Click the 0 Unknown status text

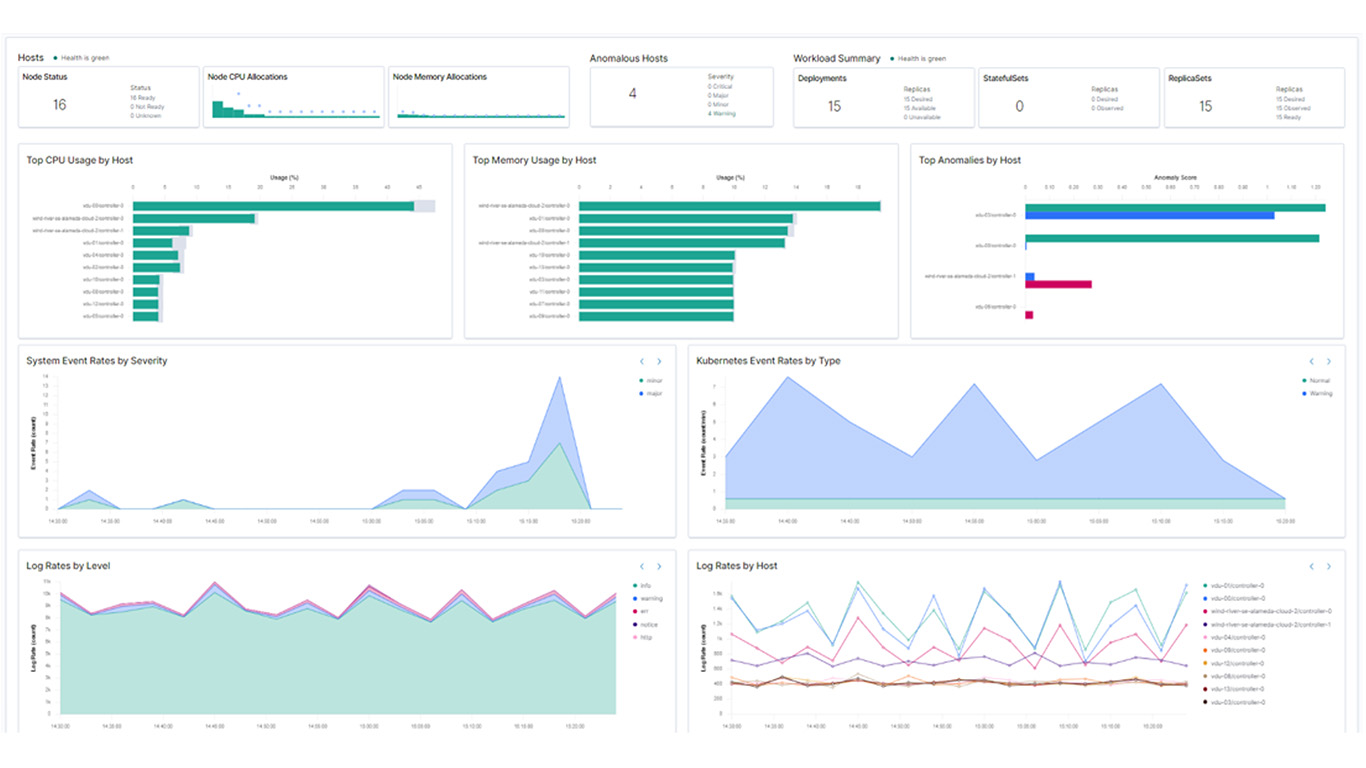(x=145, y=116)
